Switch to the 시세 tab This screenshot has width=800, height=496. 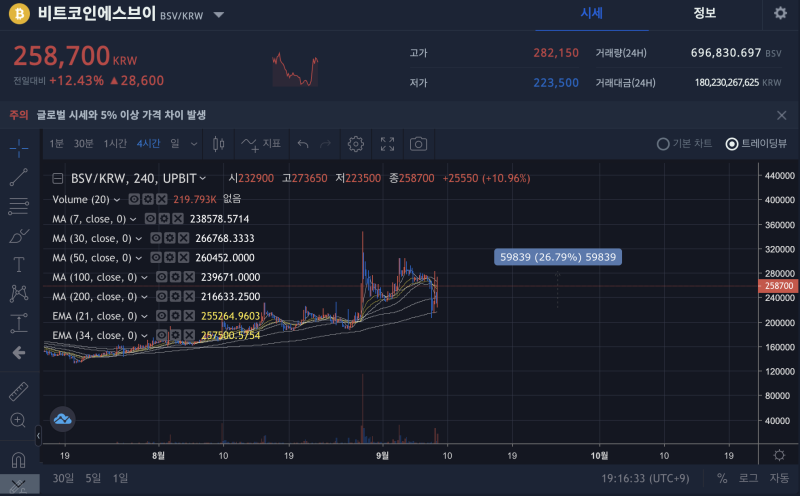click(592, 14)
